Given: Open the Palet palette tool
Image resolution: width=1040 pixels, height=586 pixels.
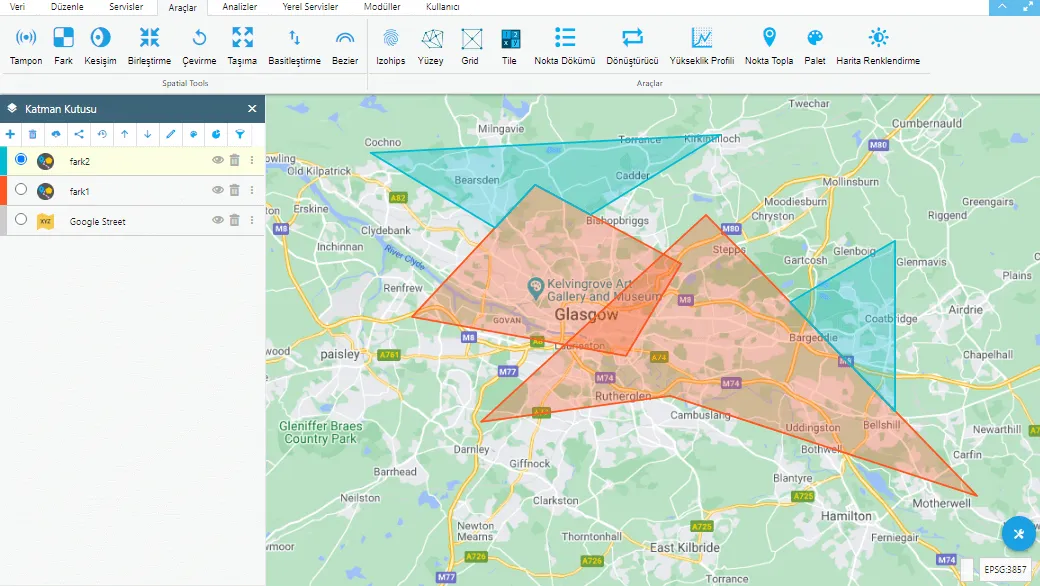Looking at the screenshot, I should (814, 46).
